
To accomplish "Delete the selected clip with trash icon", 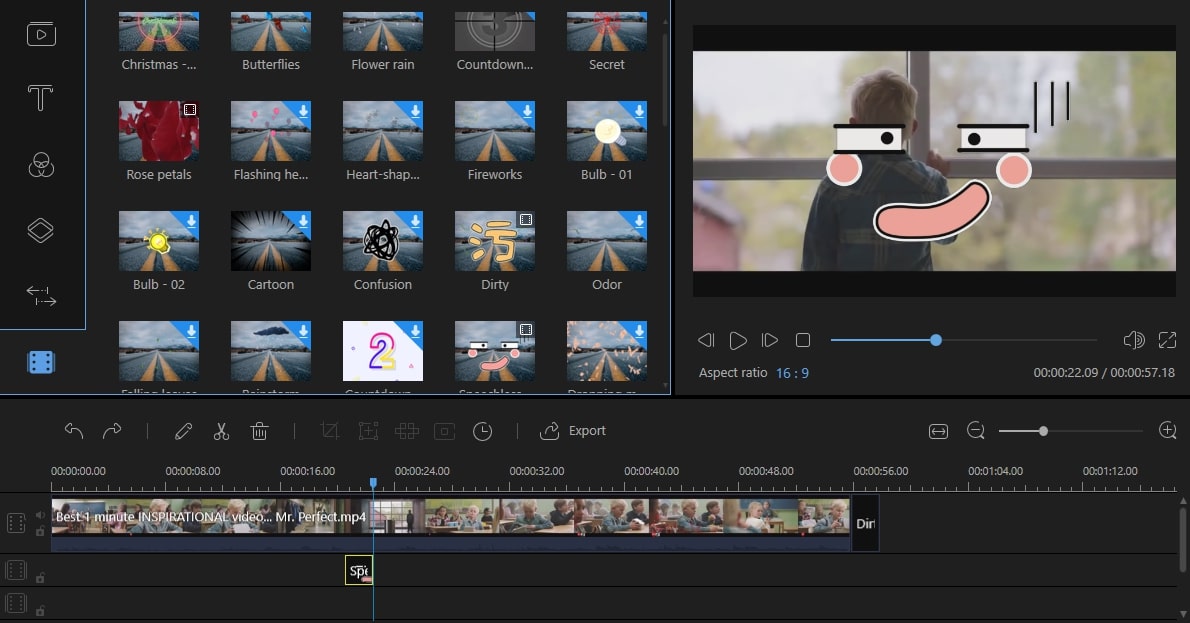I will 259,430.
